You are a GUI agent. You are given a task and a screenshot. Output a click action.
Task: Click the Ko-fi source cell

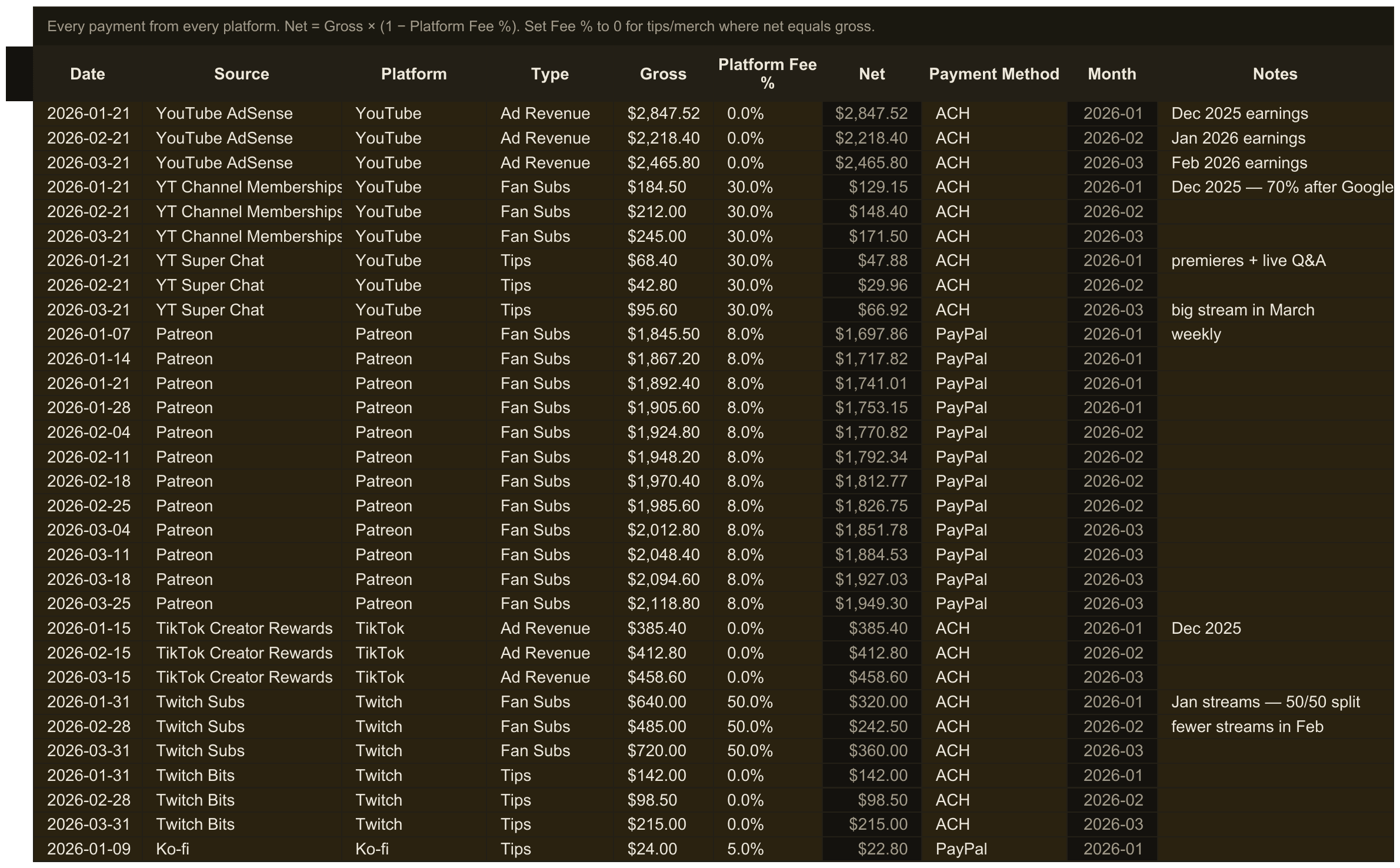(x=242, y=849)
